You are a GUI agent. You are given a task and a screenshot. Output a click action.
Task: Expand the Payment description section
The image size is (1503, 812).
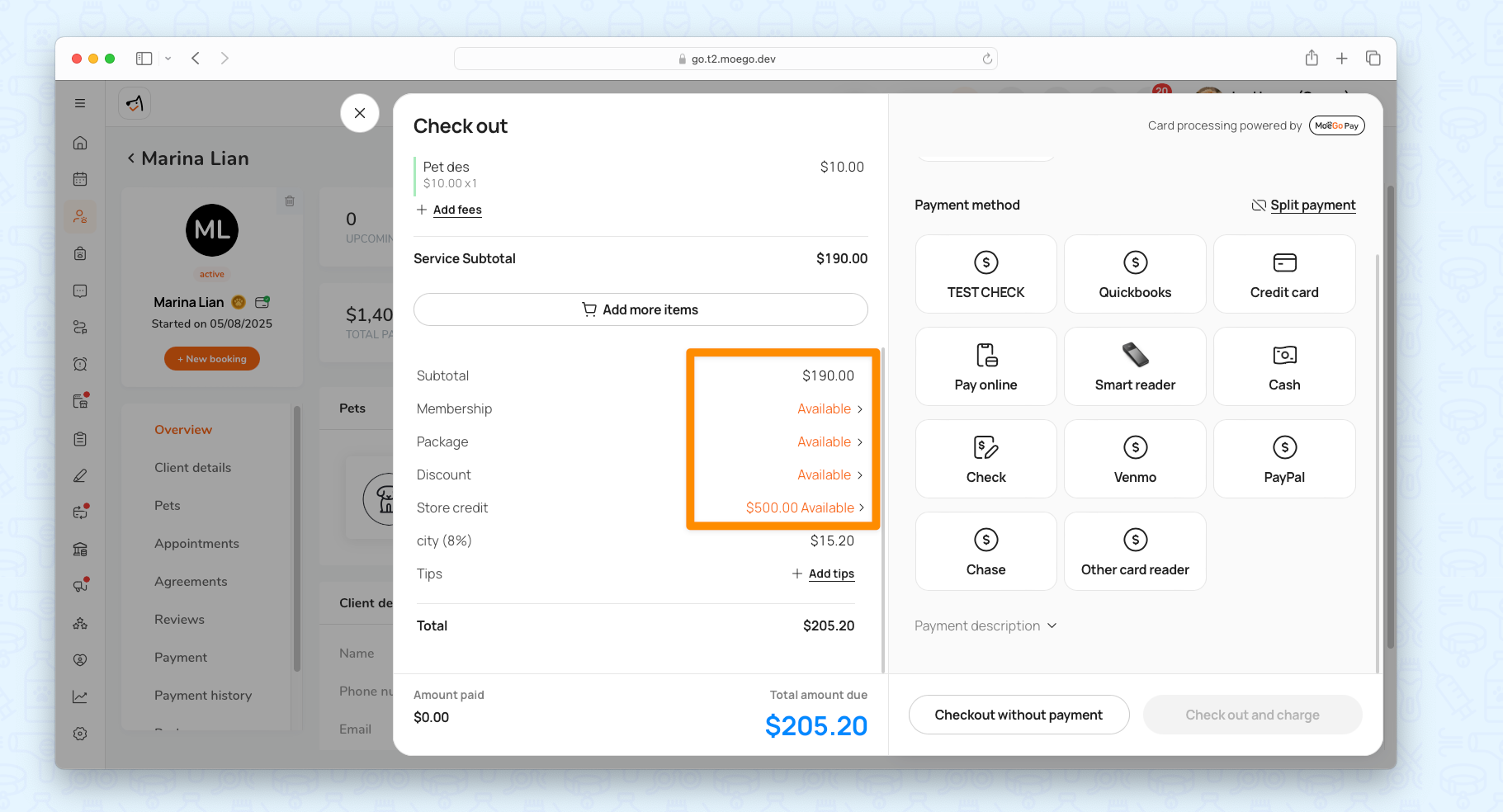pos(985,626)
